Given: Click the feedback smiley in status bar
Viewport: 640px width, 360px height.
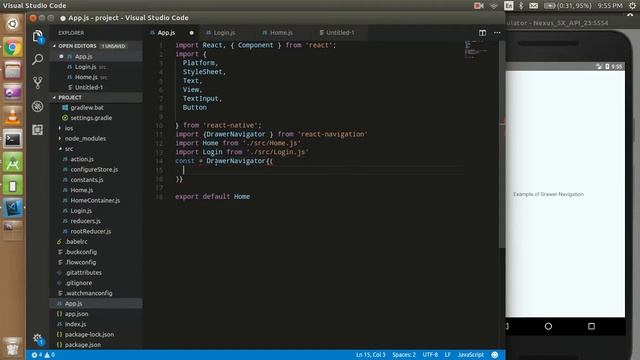Looking at the screenshot, I should (495, 355).
